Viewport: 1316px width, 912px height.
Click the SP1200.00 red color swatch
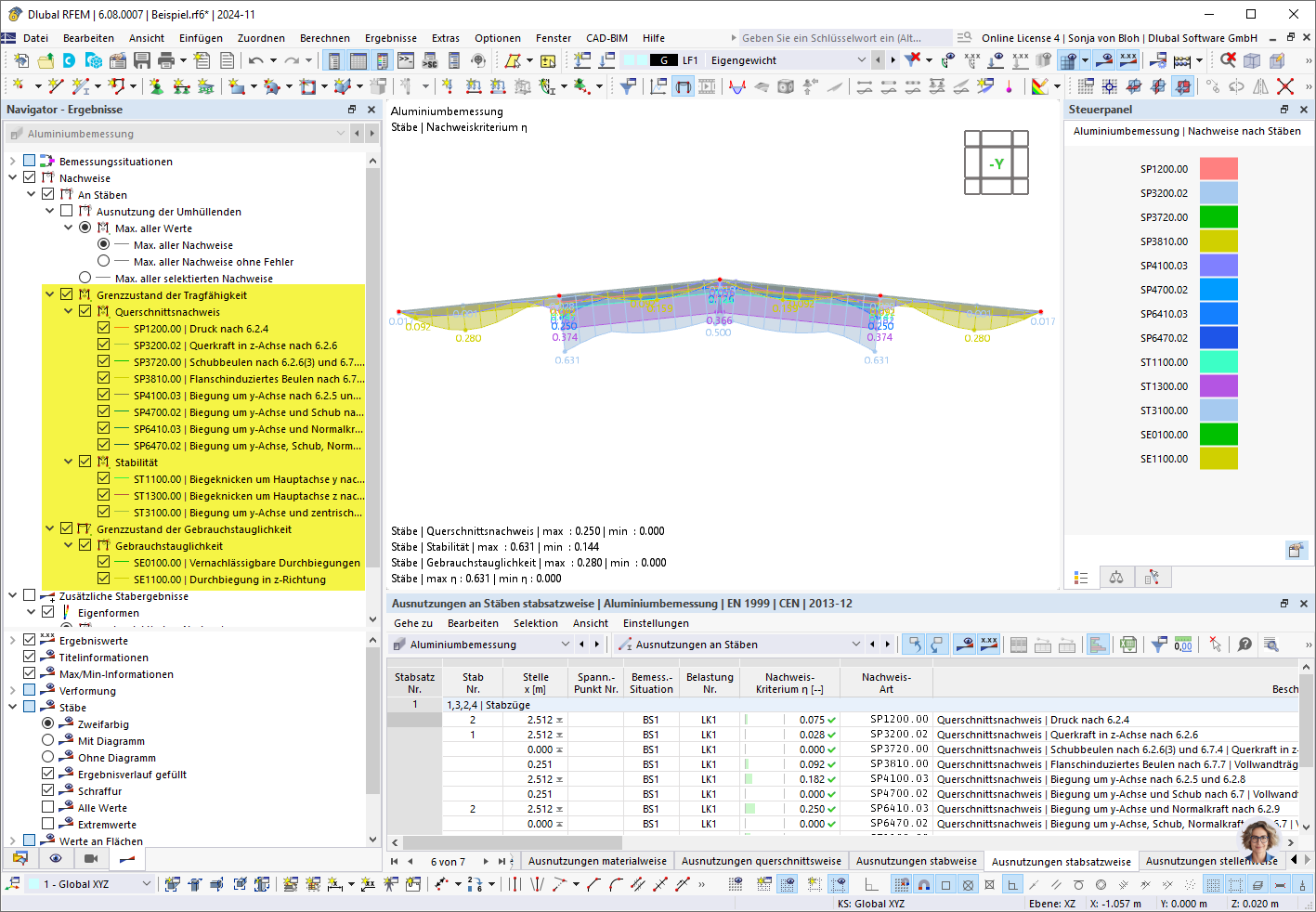tap(1218, 169)
